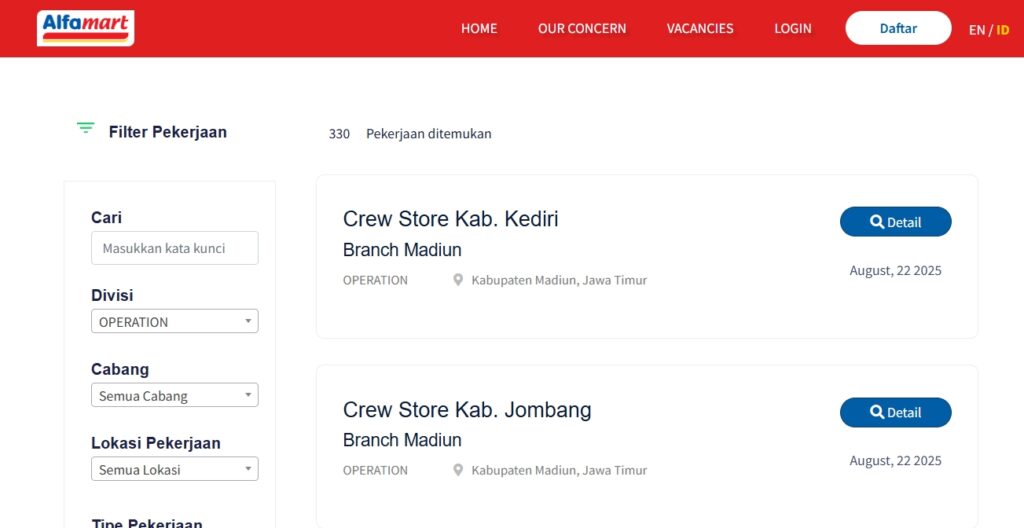Viewport: 1024px width, 528px height.
Task: Open the LOGIN page
Action: click(793, 29)
